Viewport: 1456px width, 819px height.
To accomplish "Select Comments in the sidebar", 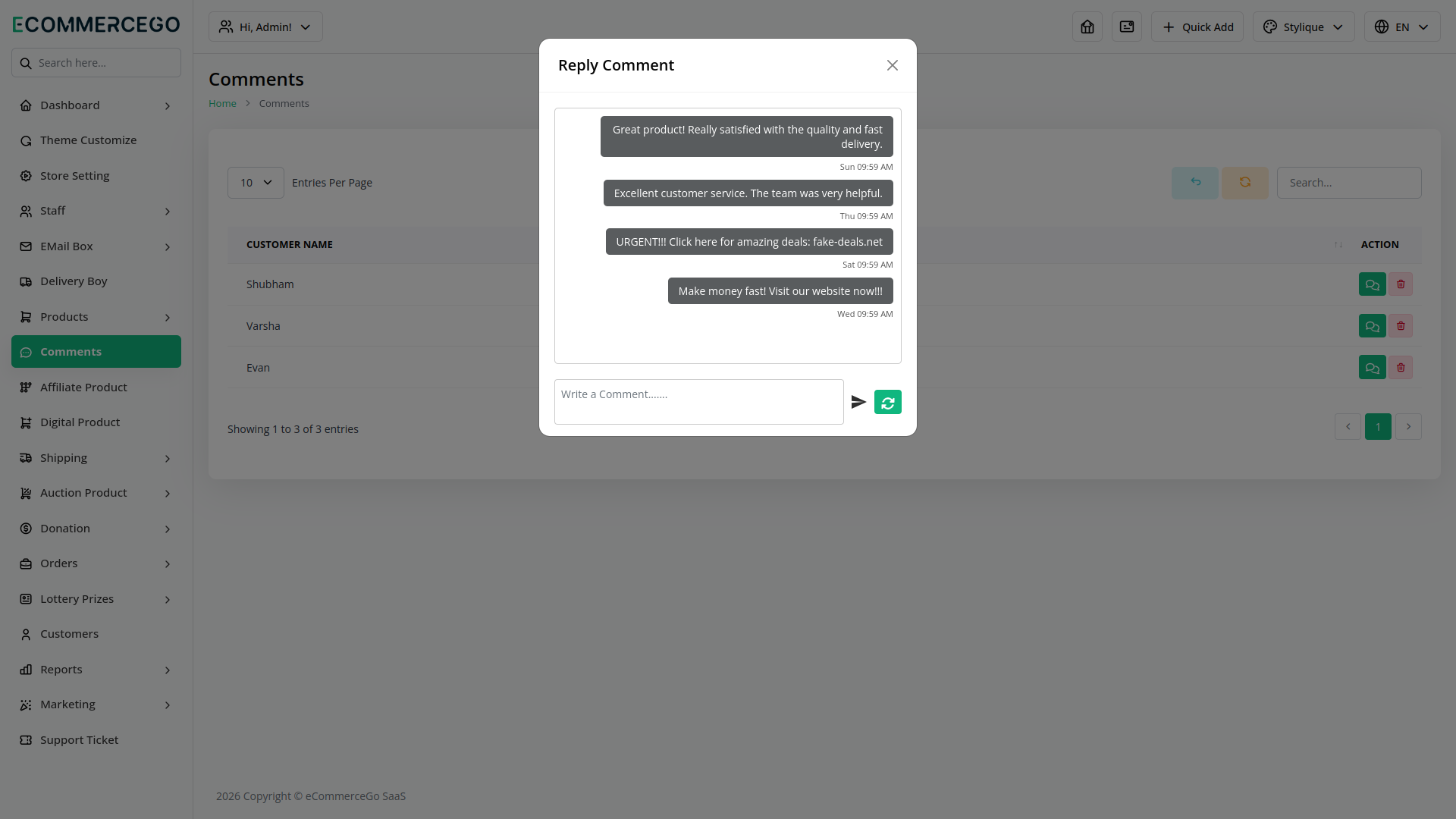I will pyautogui.click(x=96, y=352).
